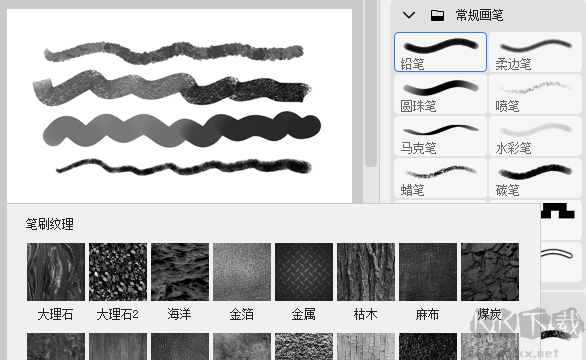Pick the 碳笔 charcoal brush
The height and width of the screenshot is (360, 586).
click(535, 178)
